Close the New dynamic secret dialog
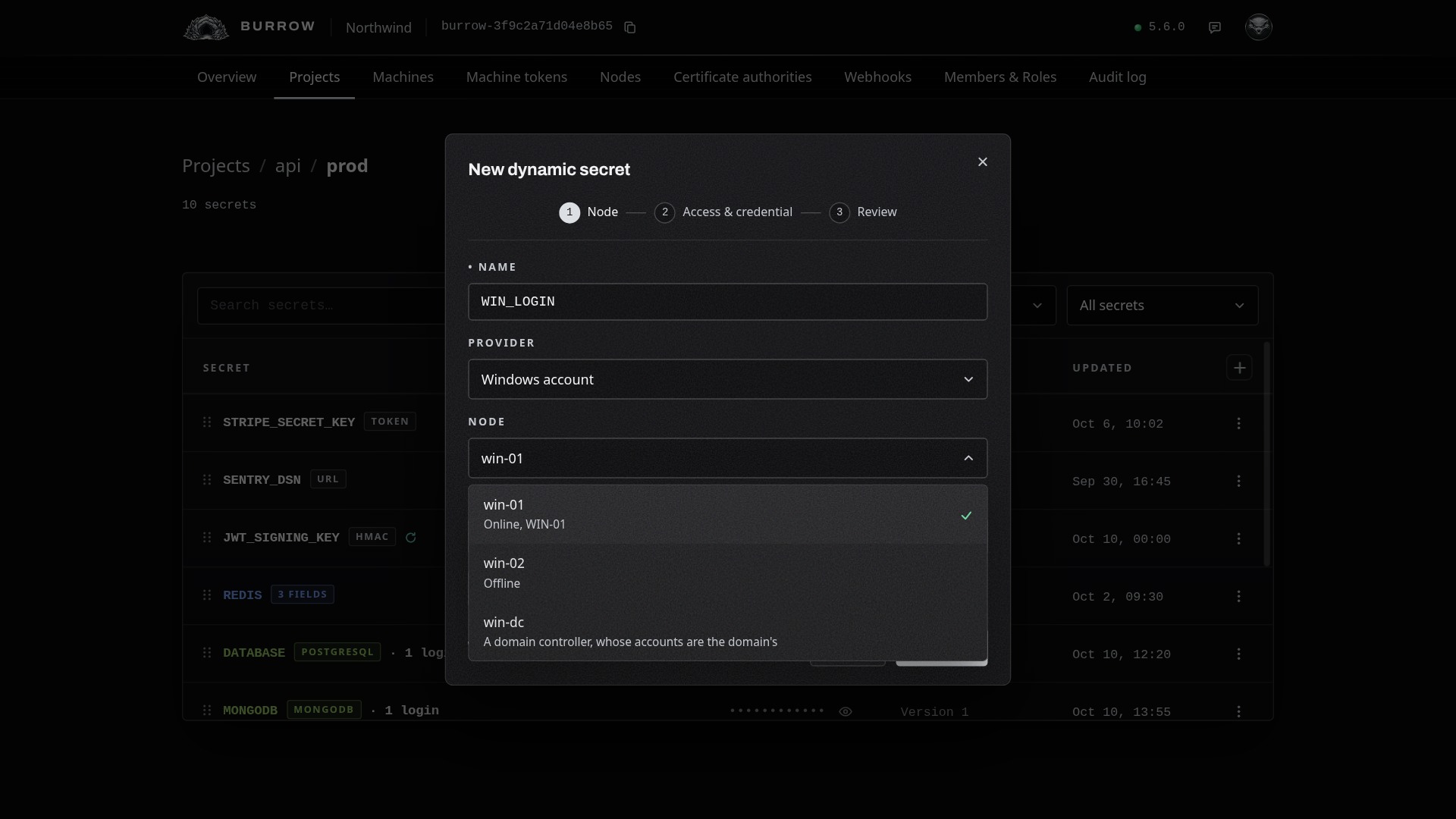 click(x=983, y=162)
